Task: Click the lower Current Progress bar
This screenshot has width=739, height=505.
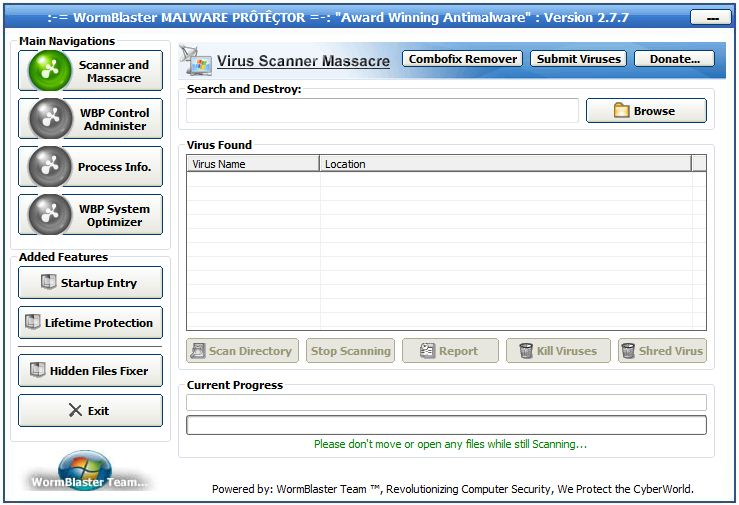Action: pyautogui.click(x=446, y=425)
